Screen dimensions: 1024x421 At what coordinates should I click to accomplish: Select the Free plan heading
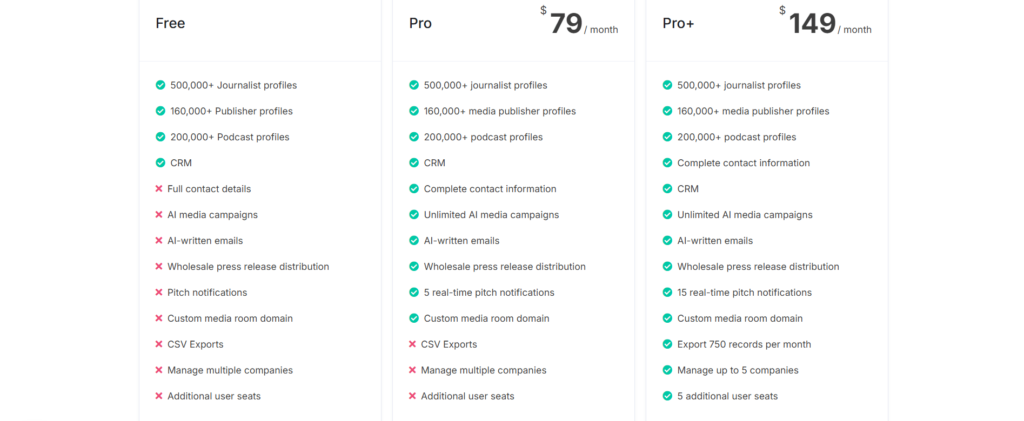click(170, 23)
